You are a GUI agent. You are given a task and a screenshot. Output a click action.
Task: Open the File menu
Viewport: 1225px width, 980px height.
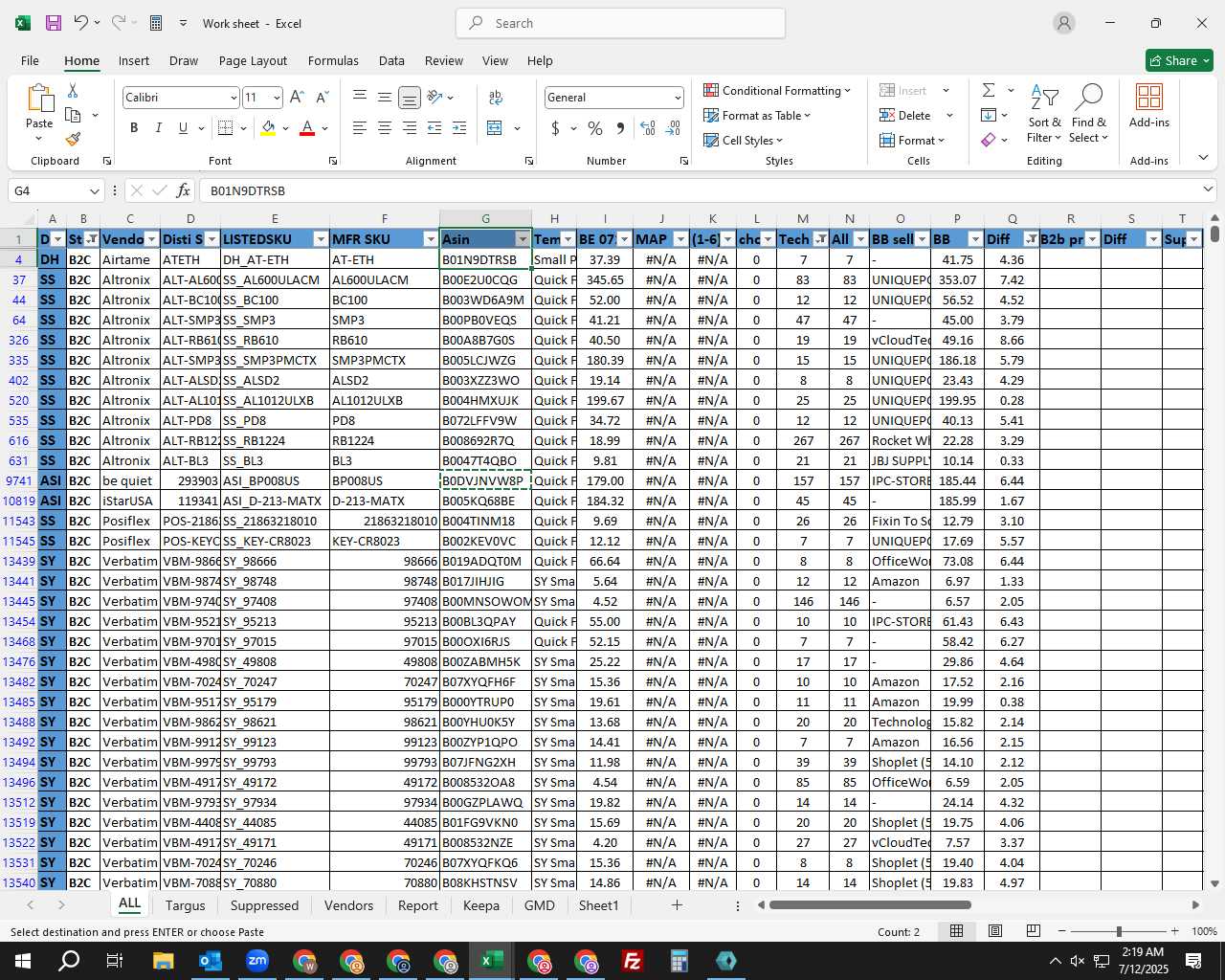[30, 60]
